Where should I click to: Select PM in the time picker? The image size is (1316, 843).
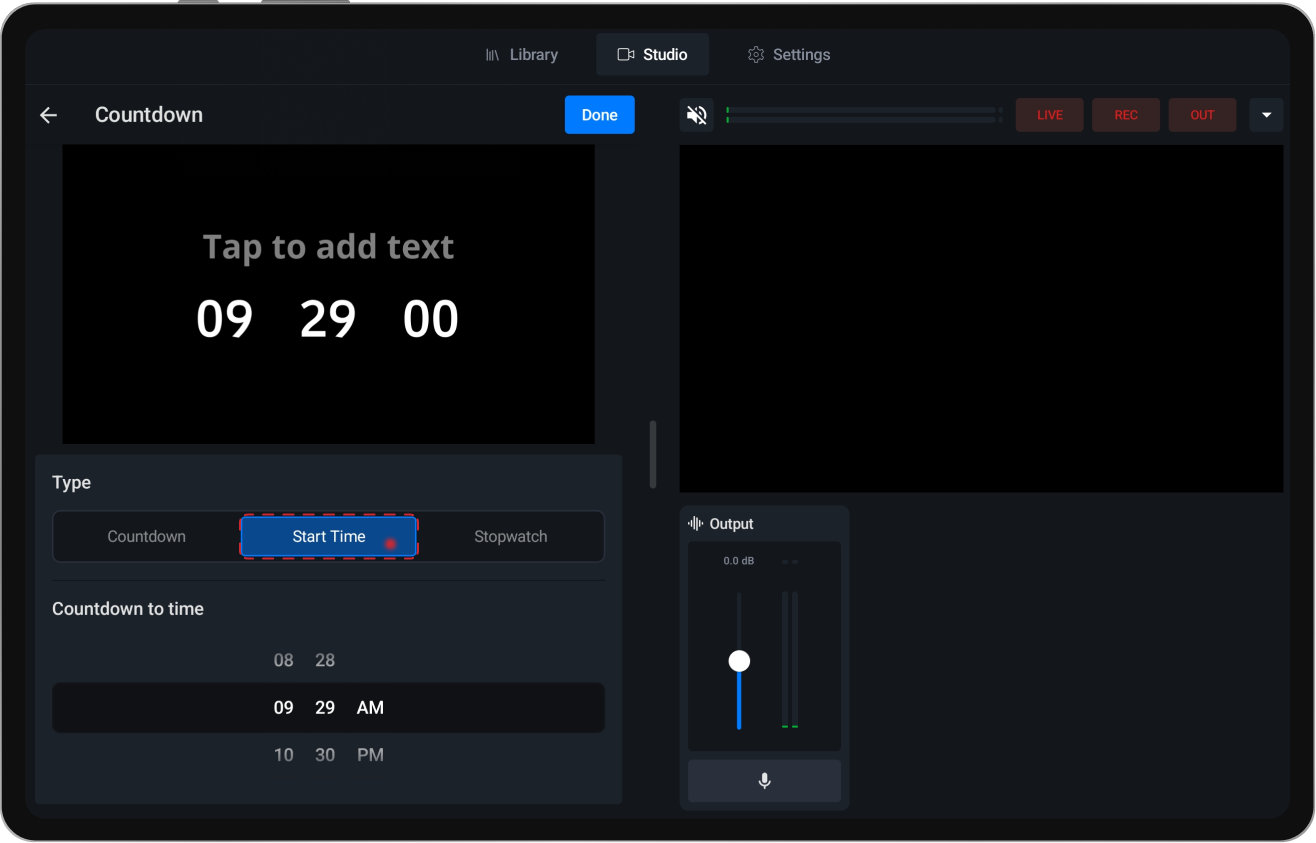click(x=370, y=755)
